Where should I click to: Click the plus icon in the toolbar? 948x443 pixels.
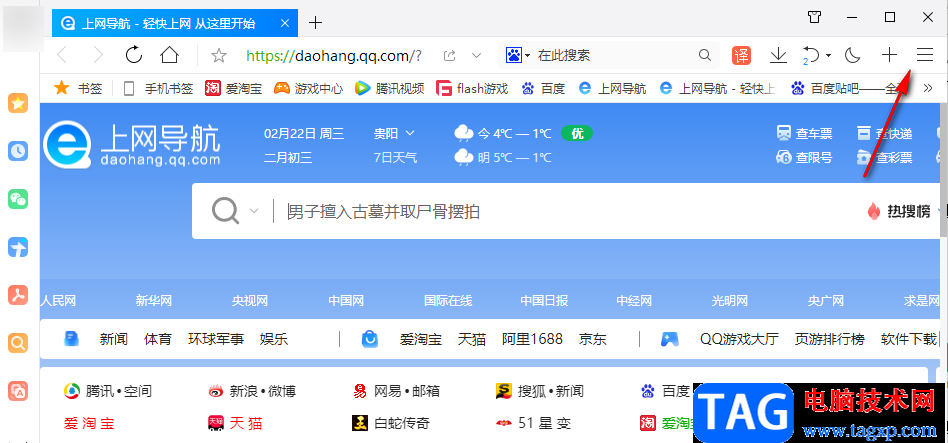889,56
